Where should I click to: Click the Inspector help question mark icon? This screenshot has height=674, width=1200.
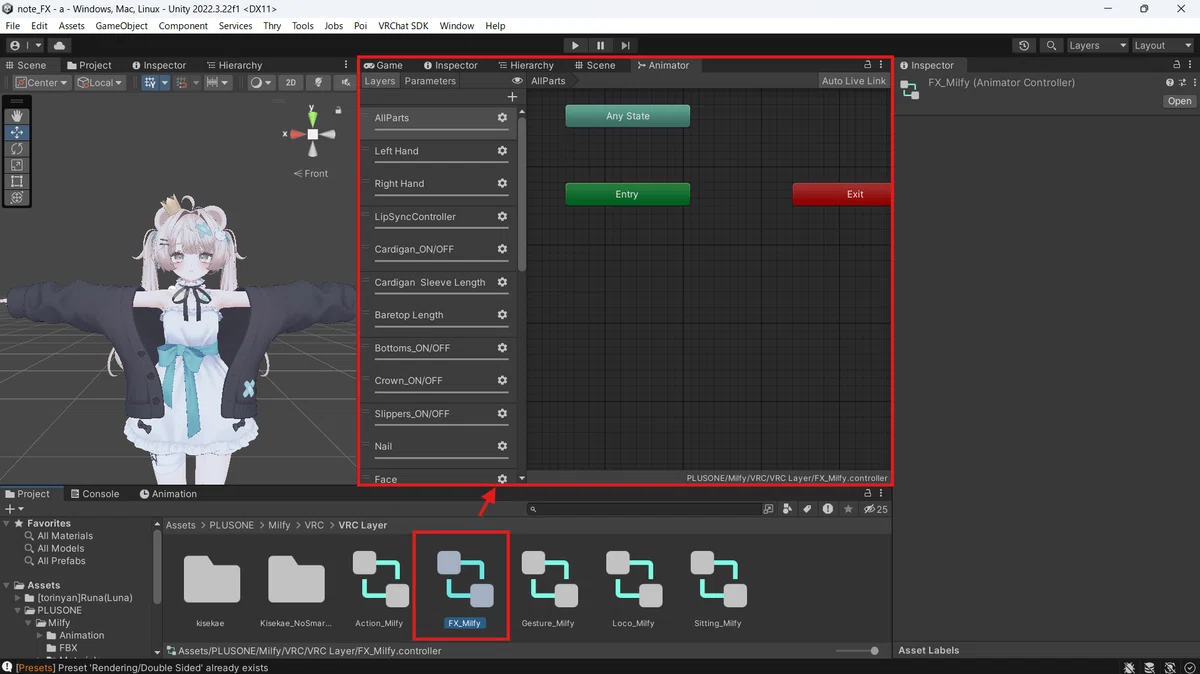coord(1169,83)
